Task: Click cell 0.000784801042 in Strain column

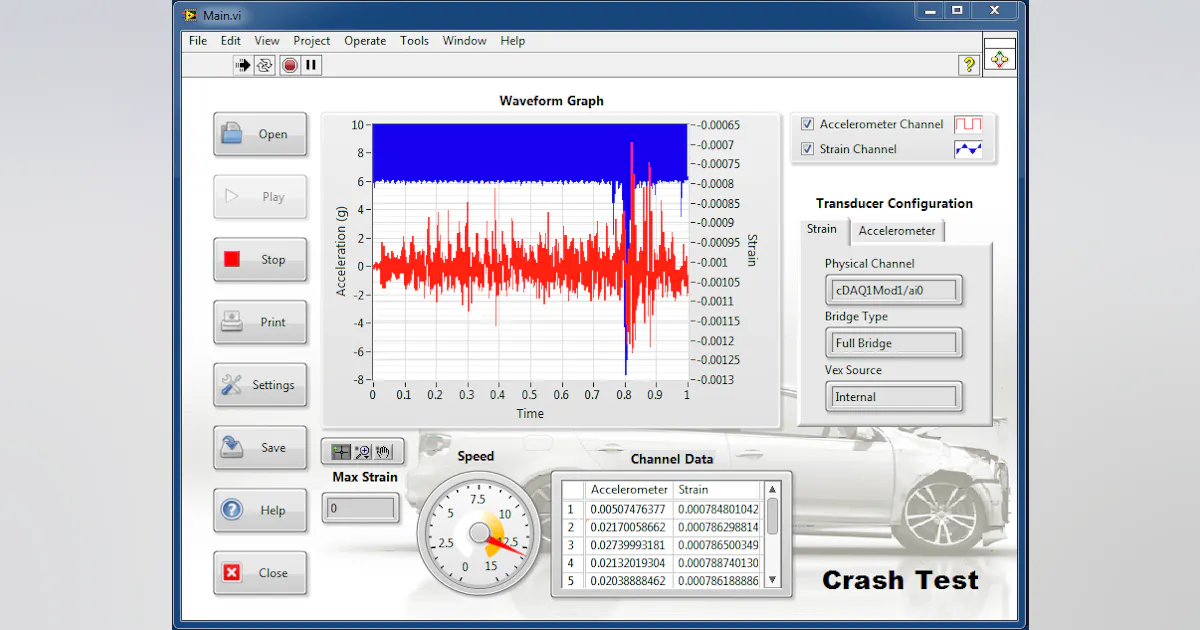Action: pos(719,509)
